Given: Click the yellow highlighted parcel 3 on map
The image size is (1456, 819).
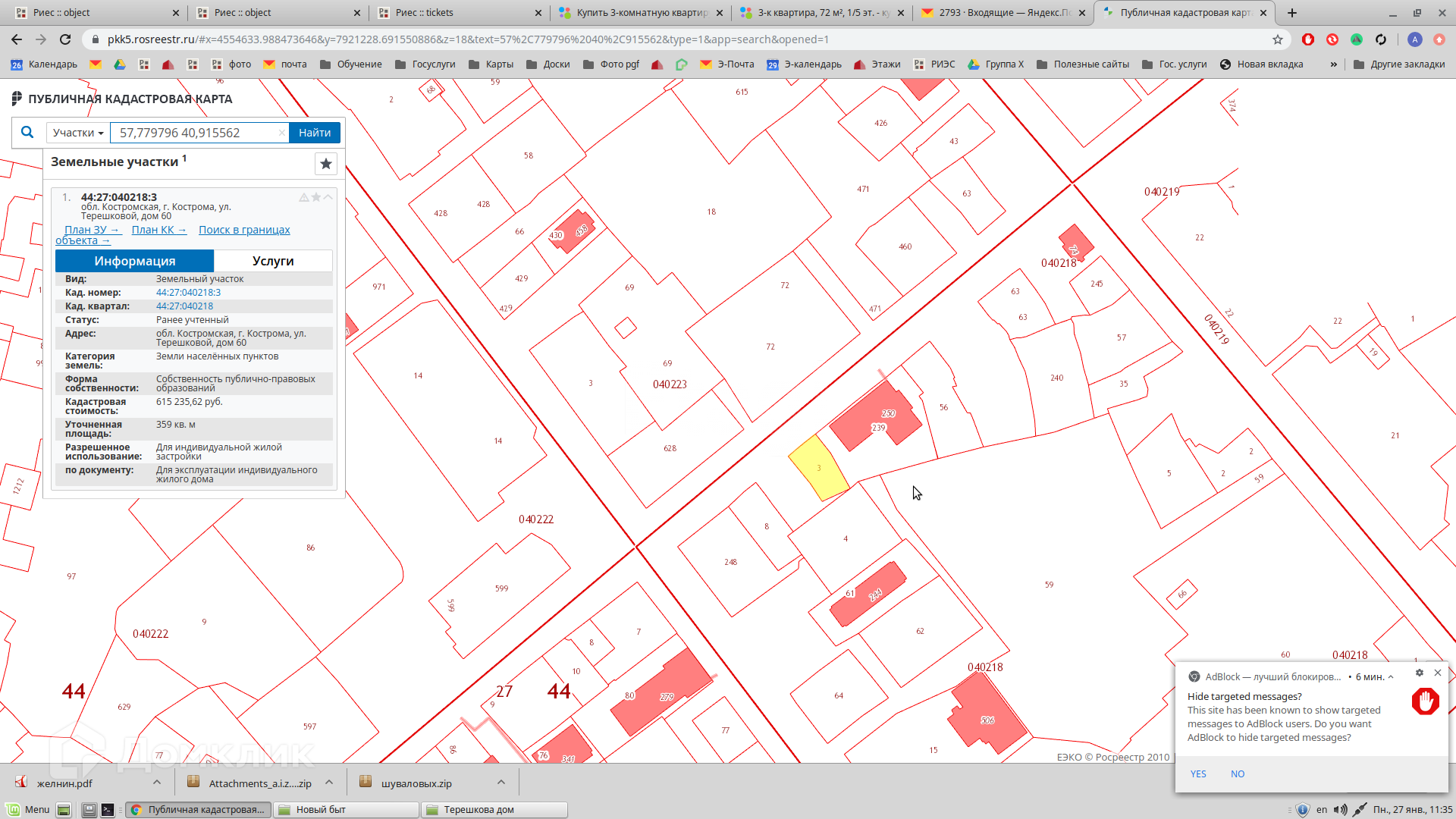Looking at the screenshot, I should (x=819, y=468).
